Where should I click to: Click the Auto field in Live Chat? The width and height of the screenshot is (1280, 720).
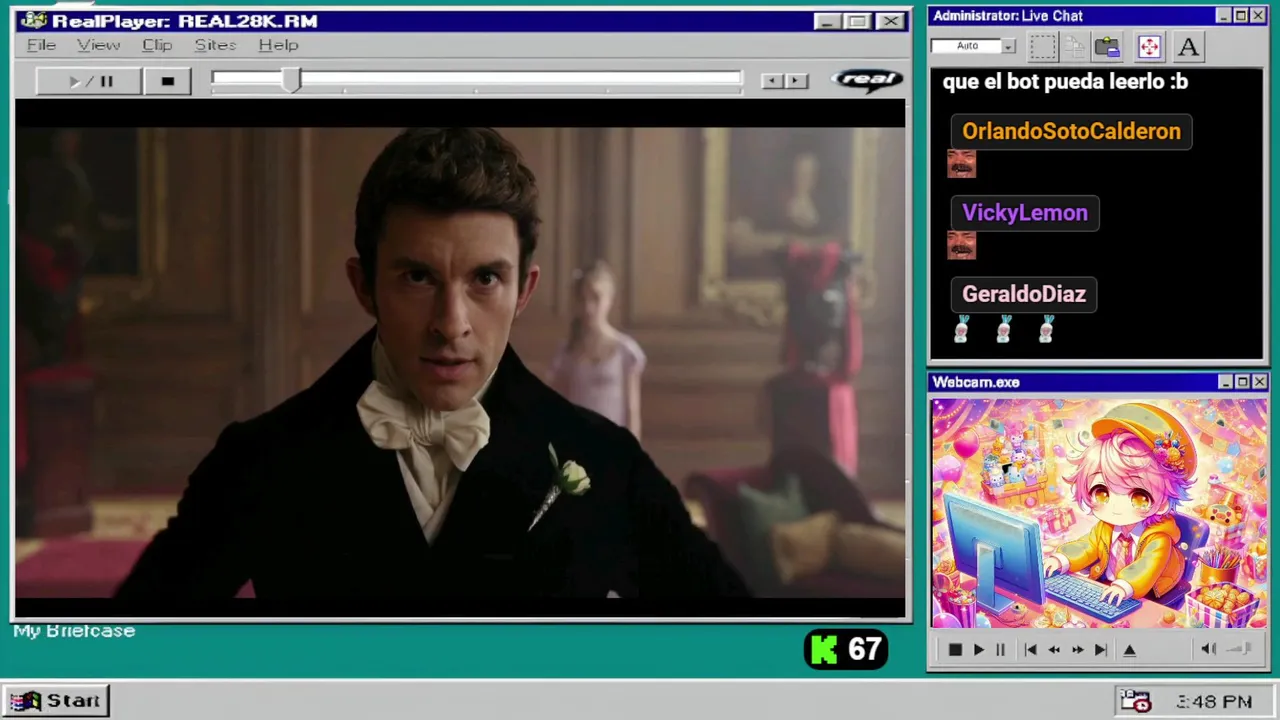pos(966,46)
